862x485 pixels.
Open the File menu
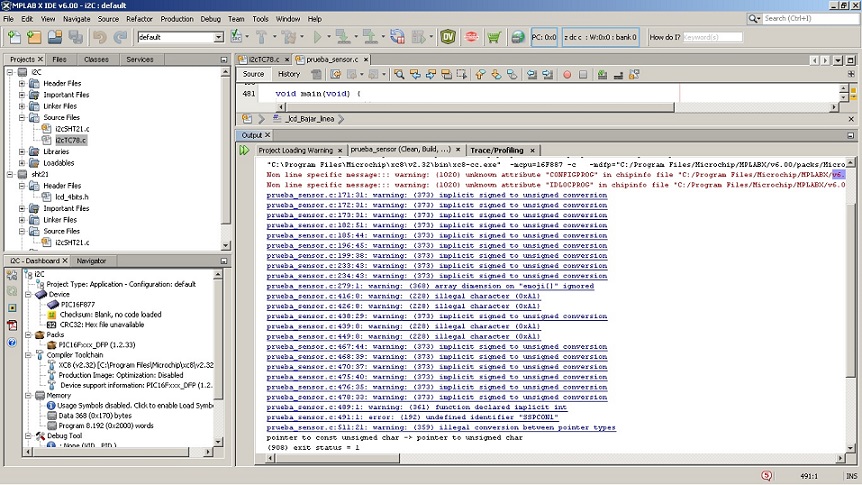(x=8, y=19)
